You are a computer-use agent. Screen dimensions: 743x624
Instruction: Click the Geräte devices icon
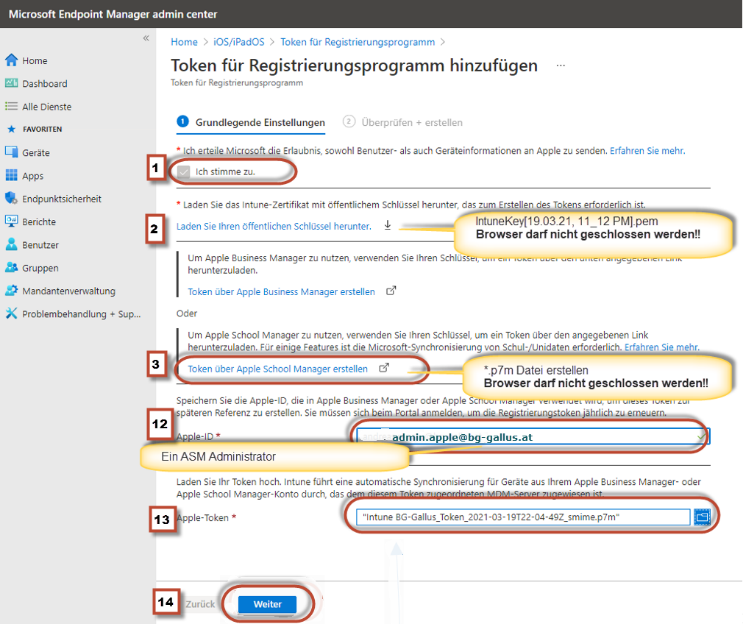[12, 153]
